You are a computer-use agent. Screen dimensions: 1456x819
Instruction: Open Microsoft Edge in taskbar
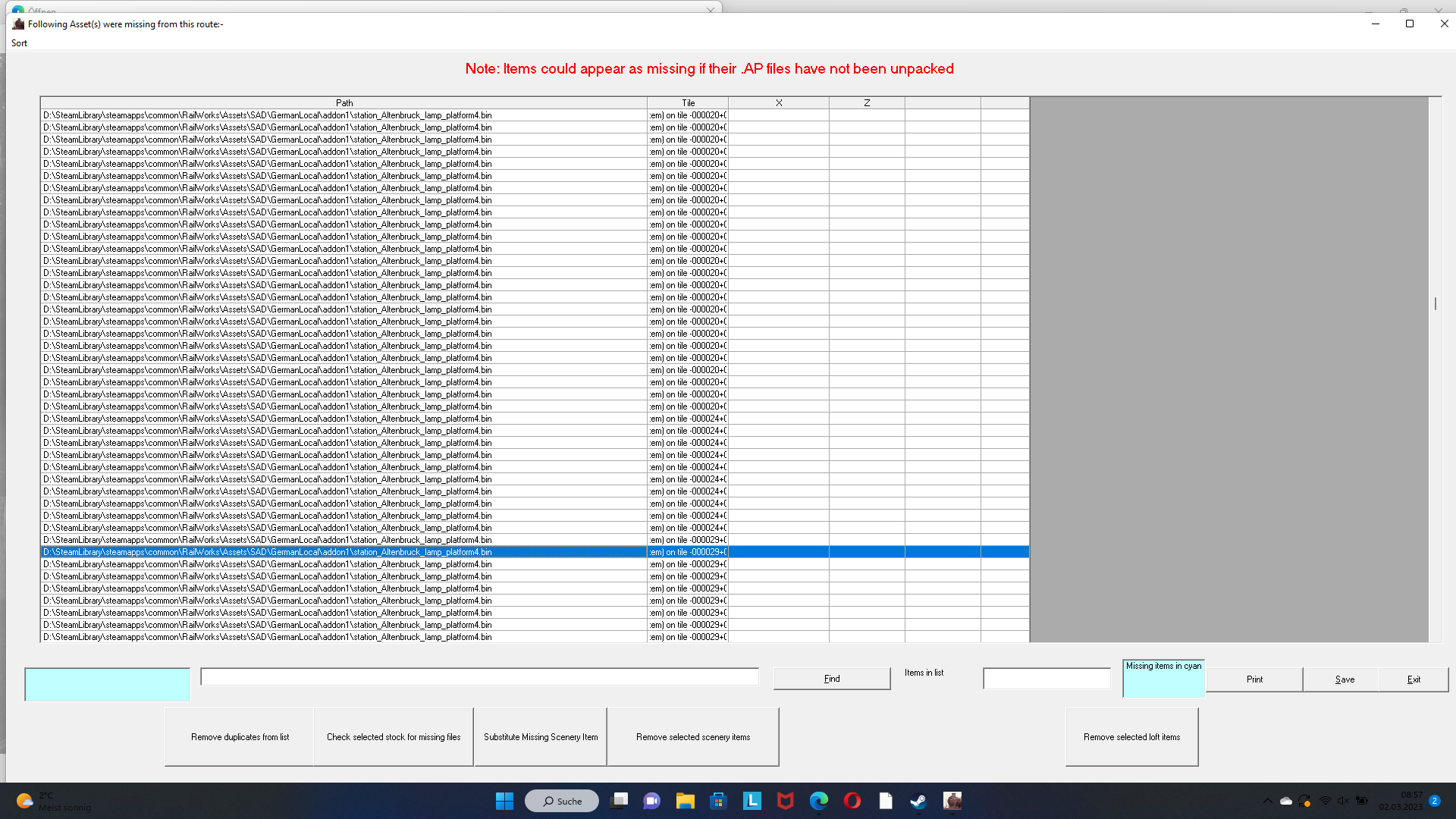point(818,801)
